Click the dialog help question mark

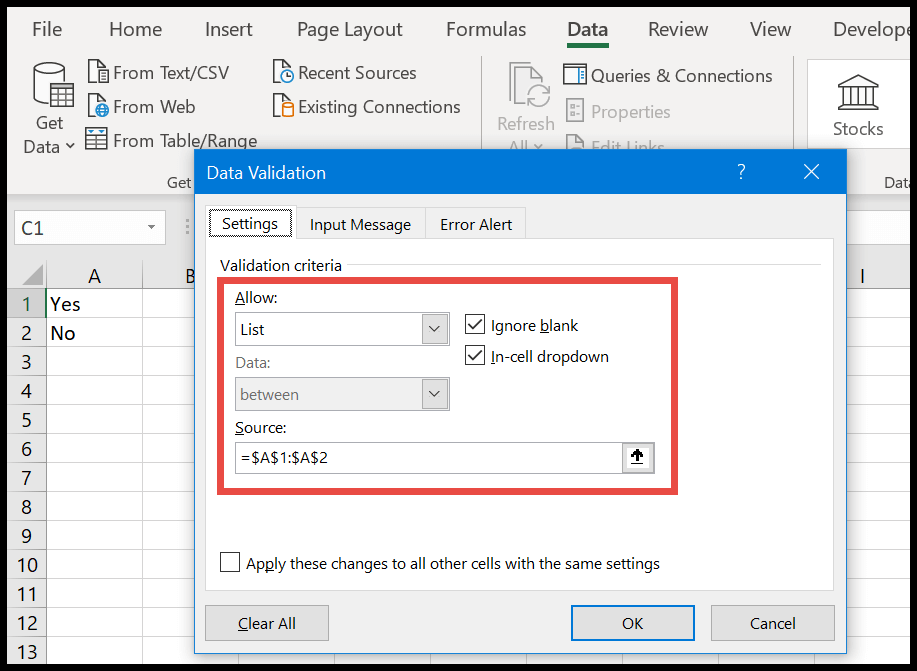741,171
